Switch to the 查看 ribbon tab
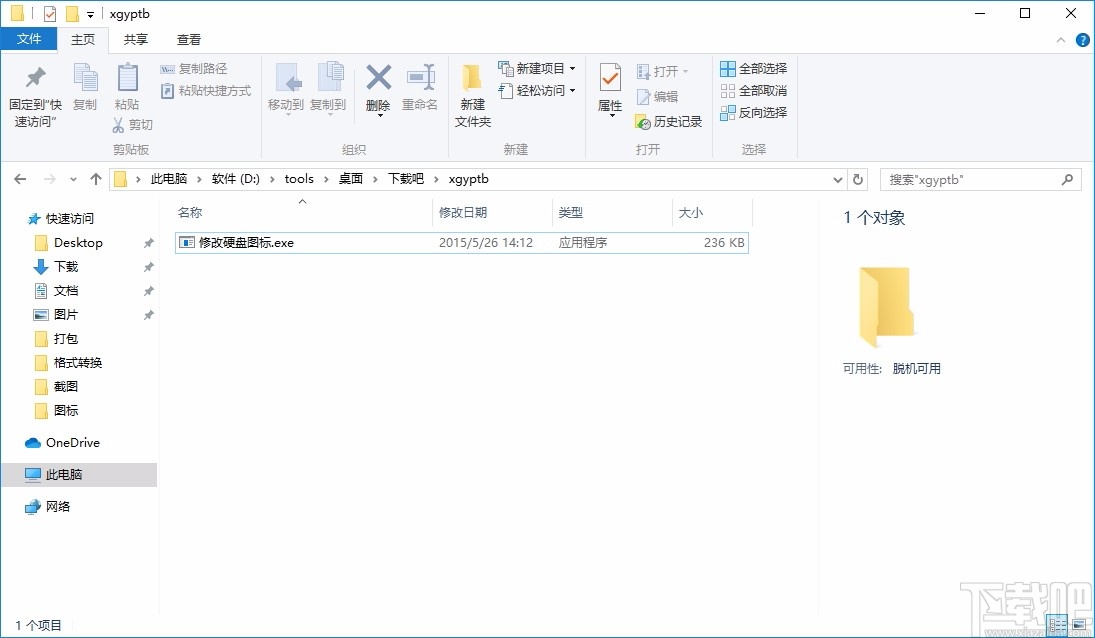This screenshot has height=638, width=1095. point(188,39)
